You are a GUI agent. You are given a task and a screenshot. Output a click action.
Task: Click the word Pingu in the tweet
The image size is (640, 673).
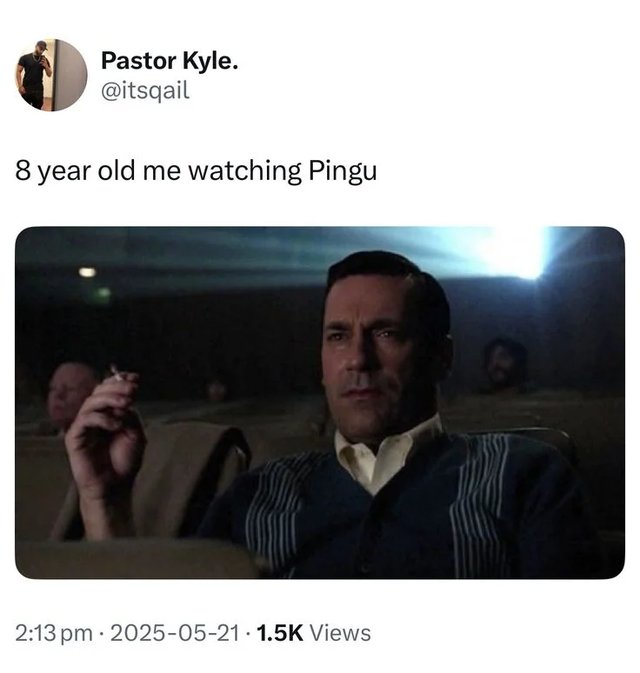point(343,171)
